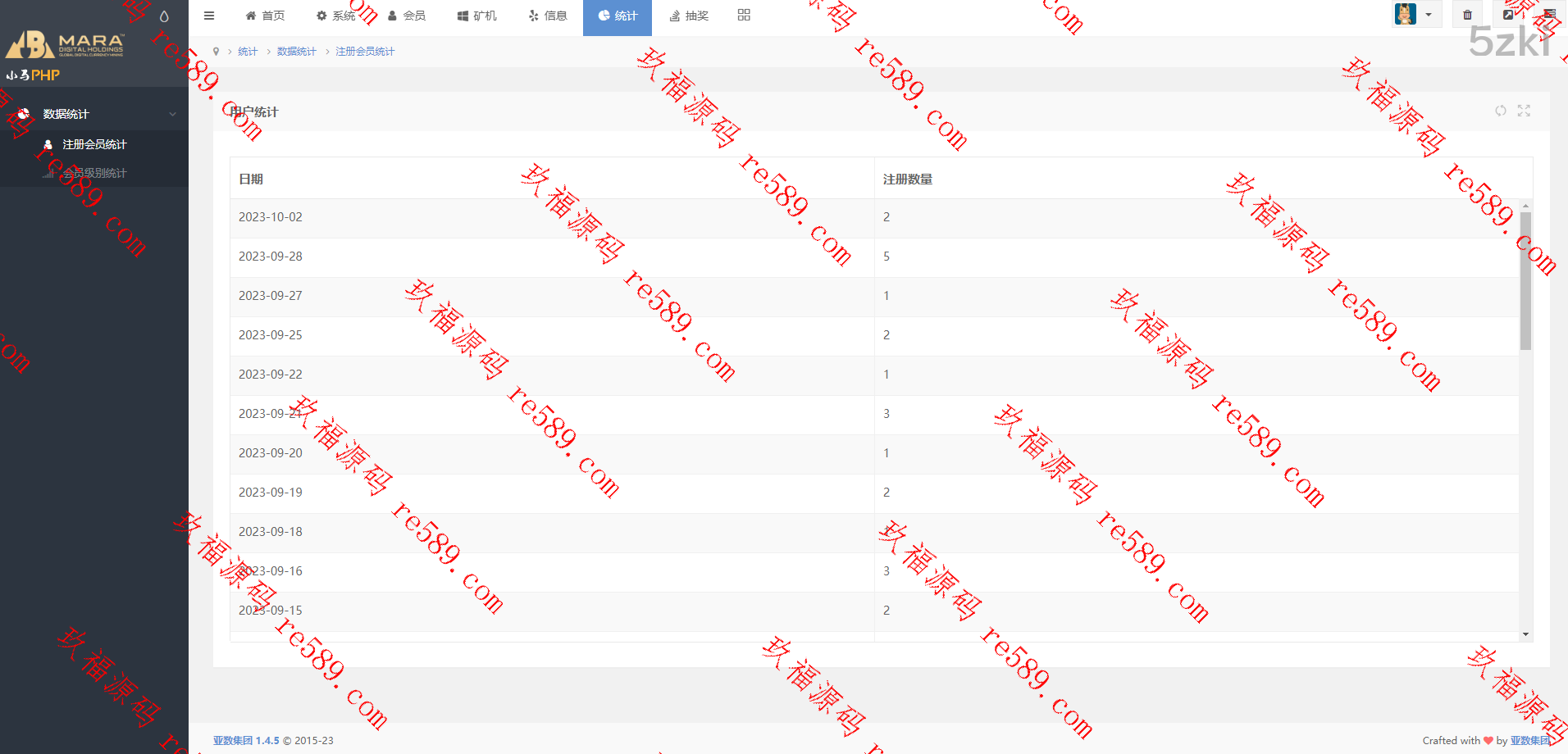Open the 系统 top menu
The image size is (1568, 754).
(335, 16)
